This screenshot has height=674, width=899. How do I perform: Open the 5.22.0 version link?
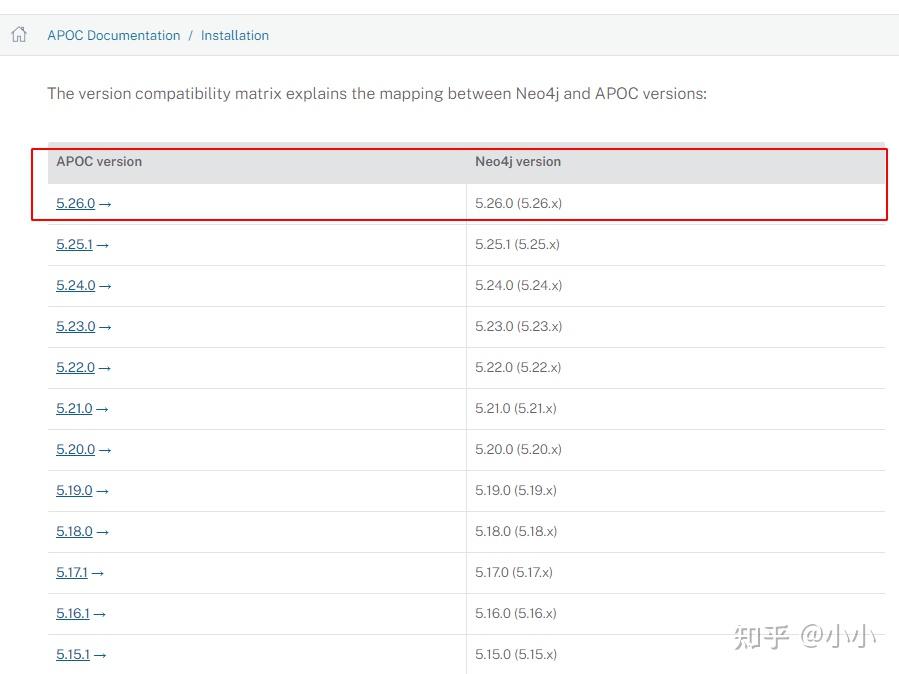point(75,367)
